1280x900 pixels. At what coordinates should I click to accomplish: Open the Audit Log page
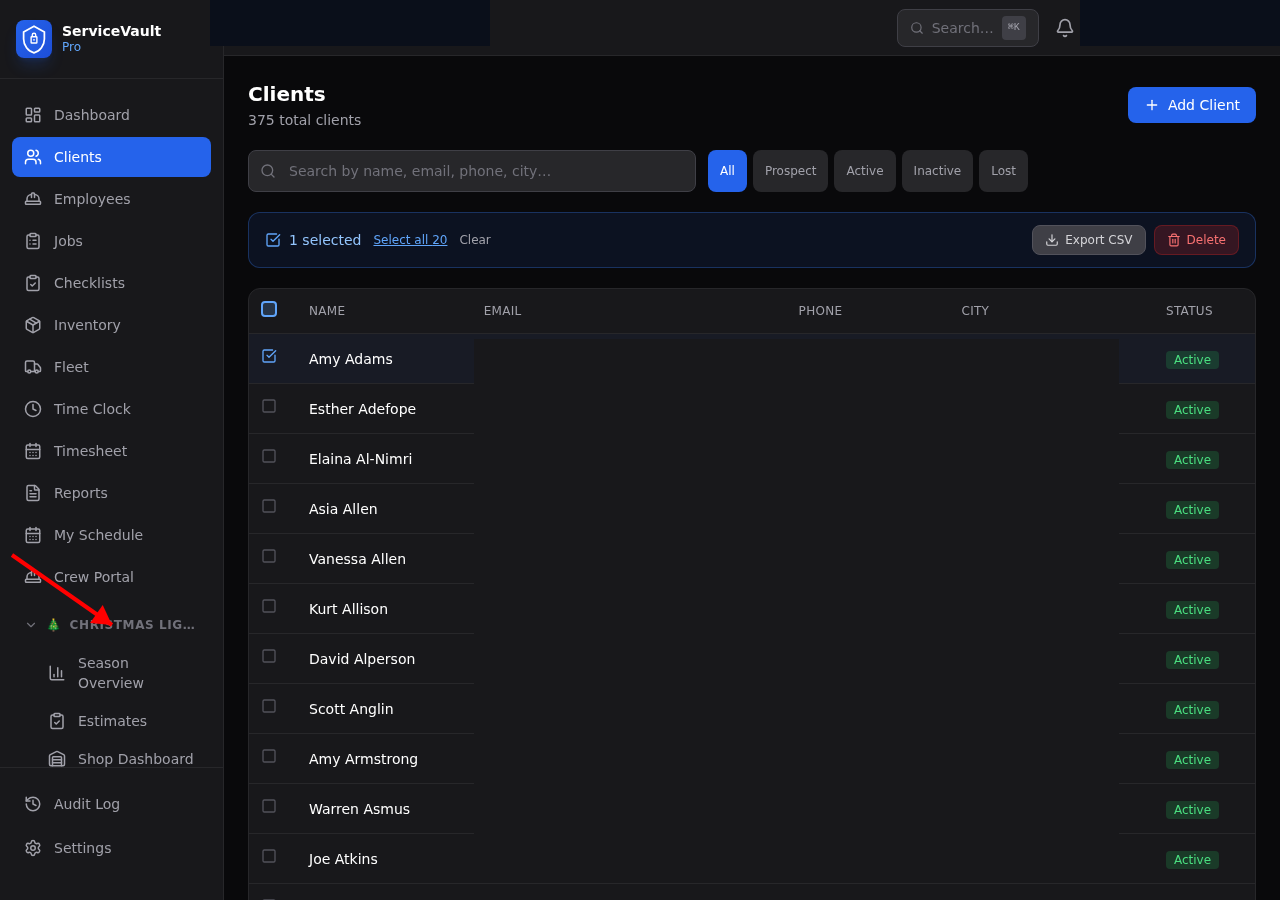click(86, 804)
